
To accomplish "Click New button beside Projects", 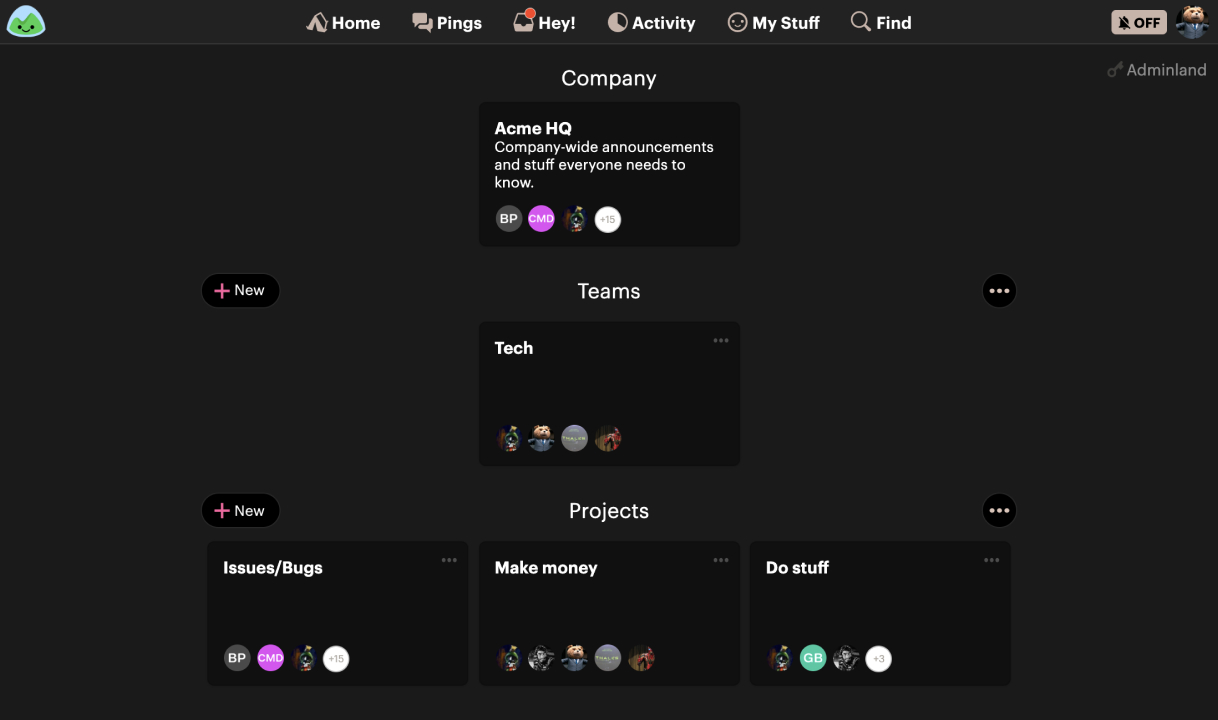I will (x=240, y=511).
